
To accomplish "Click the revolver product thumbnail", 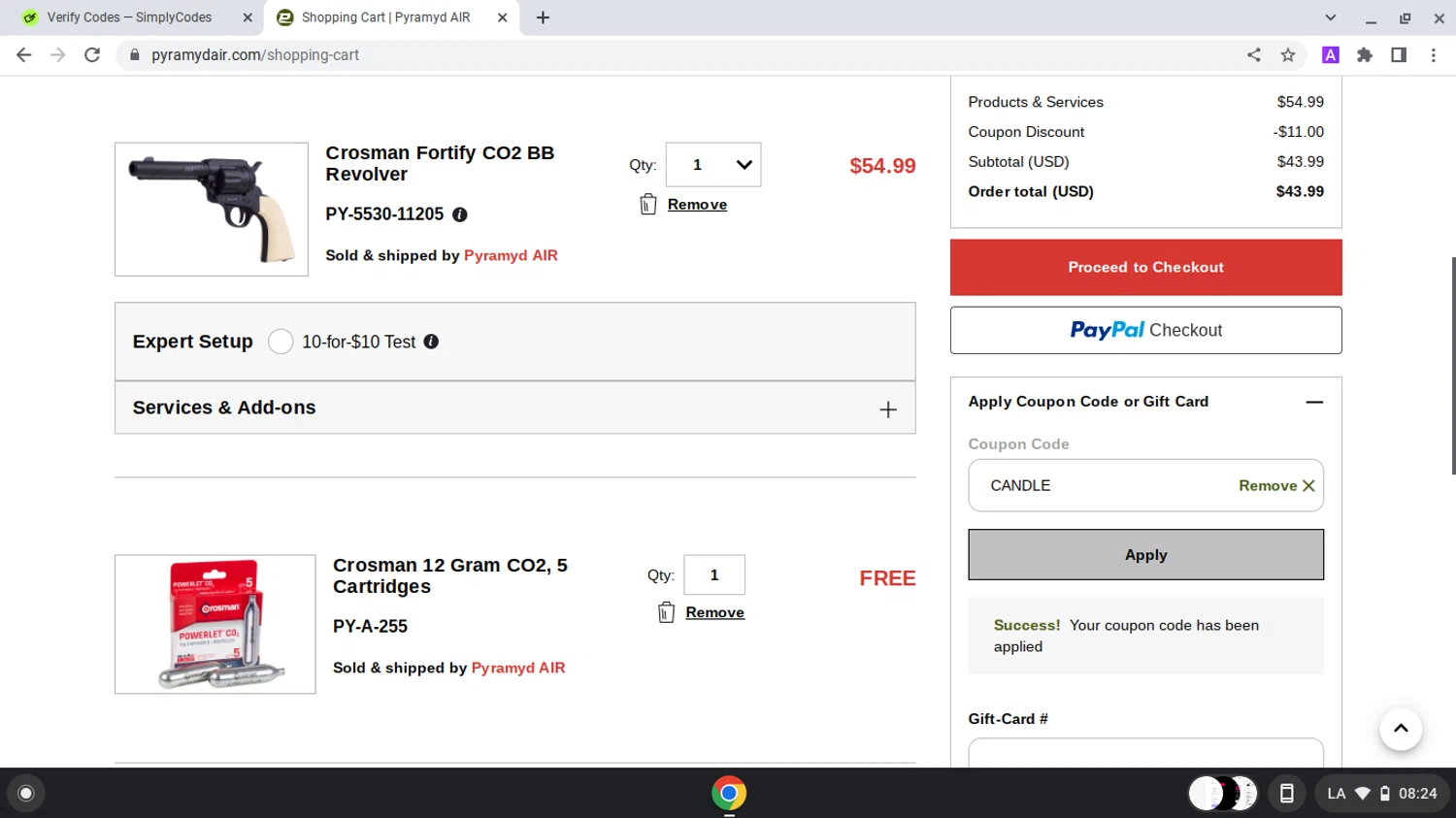I will [x=212, y=210].
